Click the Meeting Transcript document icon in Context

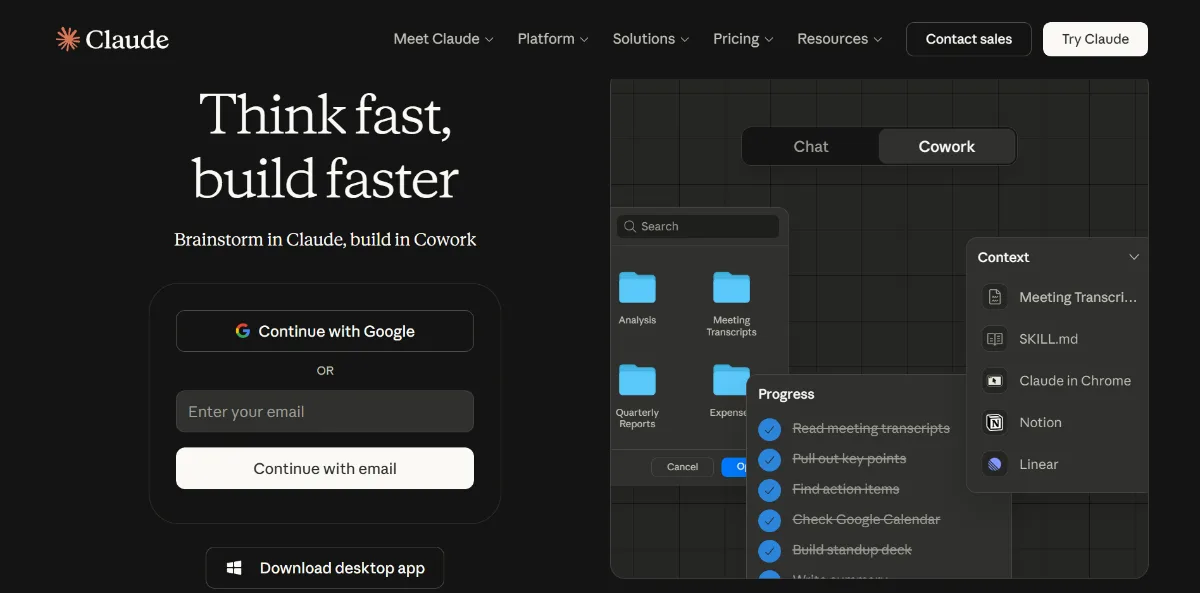pos(994,297)
